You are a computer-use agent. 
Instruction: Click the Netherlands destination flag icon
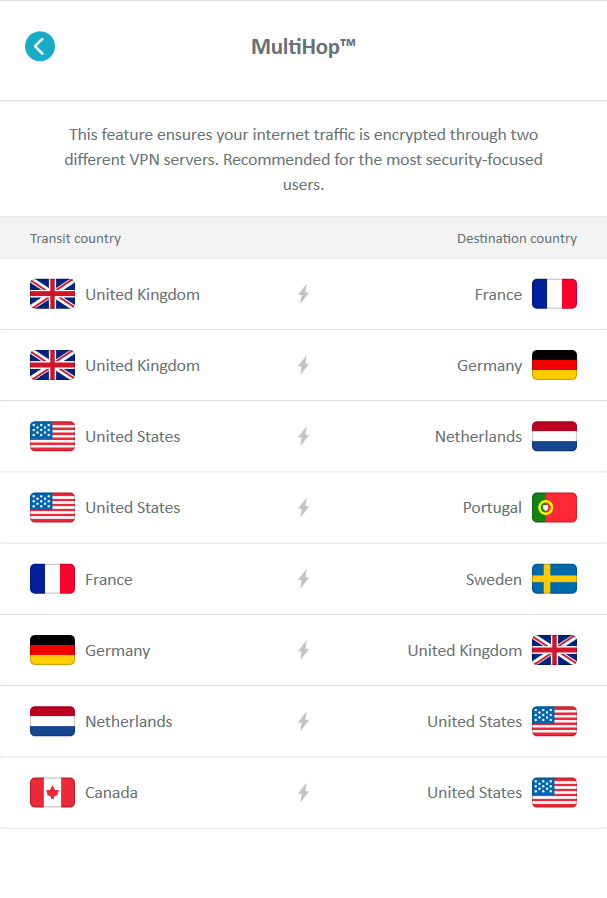point(554,436)
